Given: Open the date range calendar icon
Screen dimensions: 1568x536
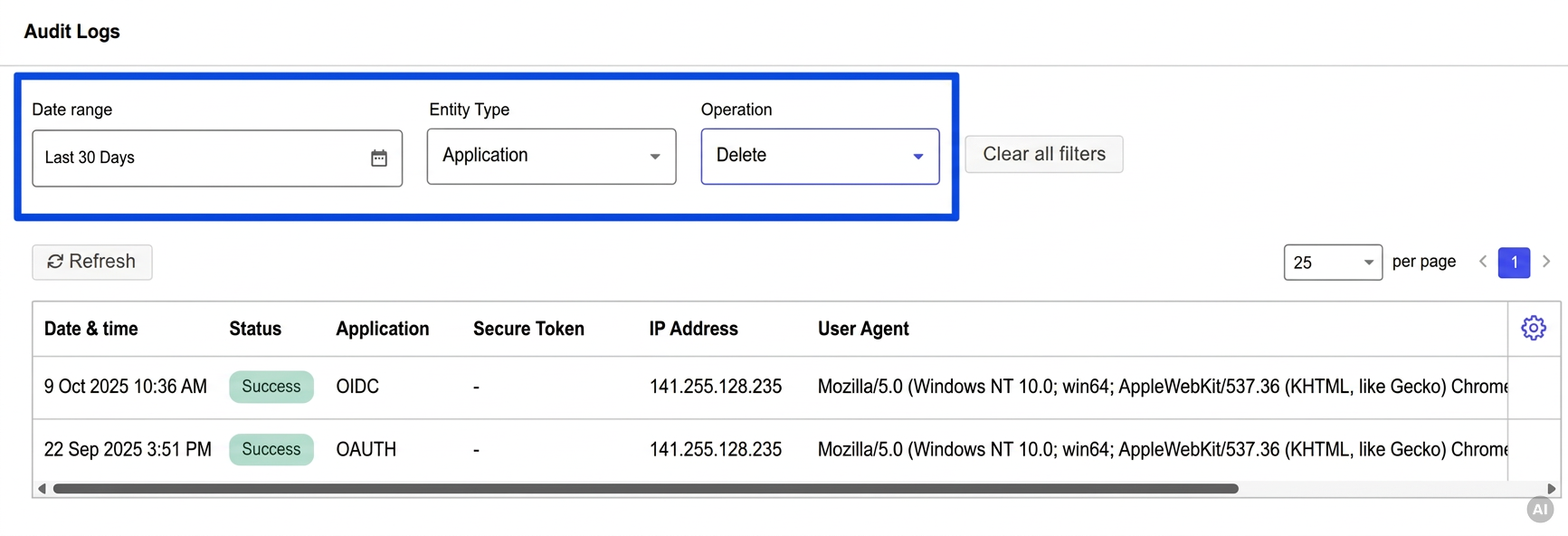Looking at the screenshot, I should [x=379, y=158].
